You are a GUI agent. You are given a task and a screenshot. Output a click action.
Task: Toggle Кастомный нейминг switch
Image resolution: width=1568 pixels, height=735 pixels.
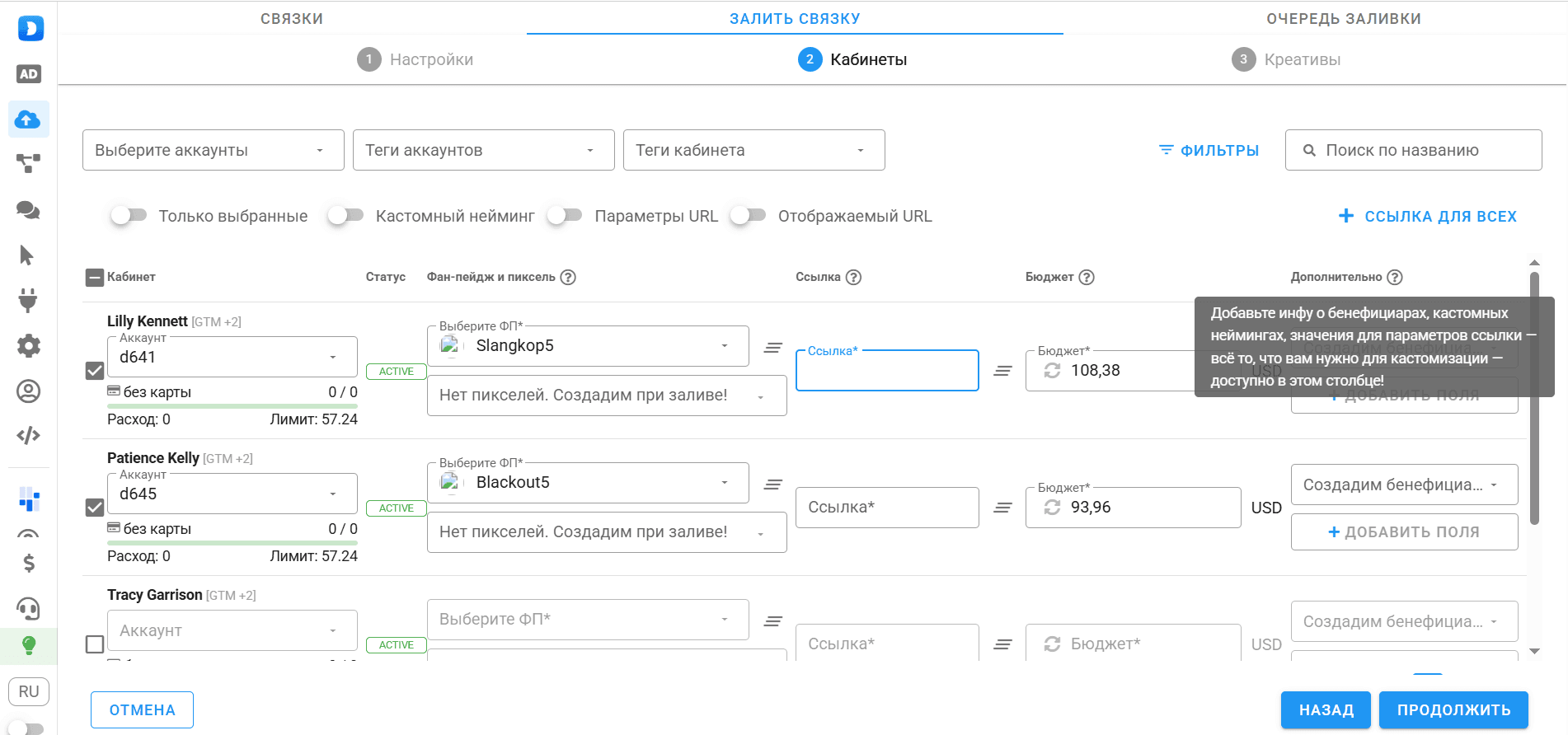click(x=345, y=216)
